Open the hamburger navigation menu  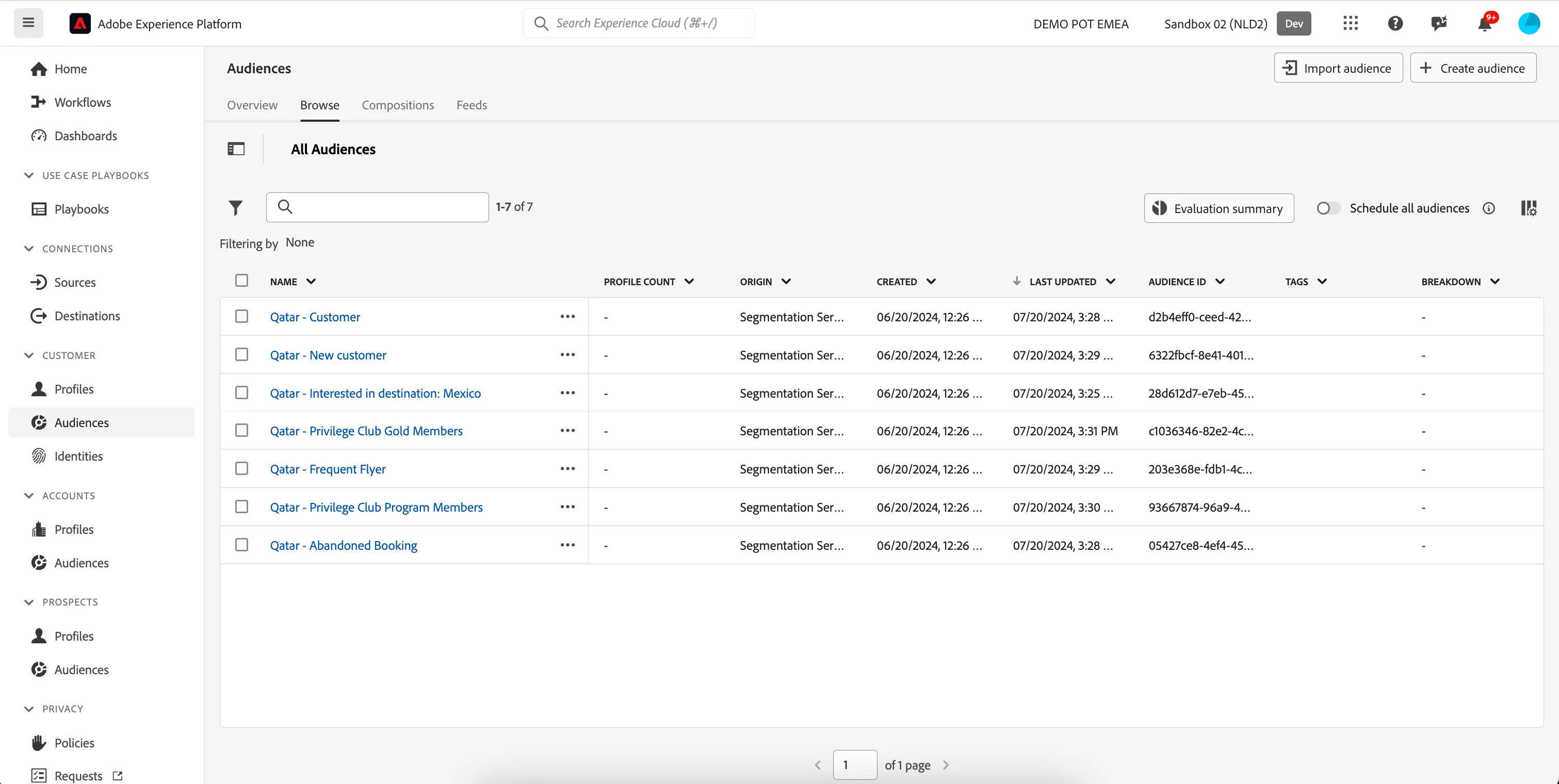(28, 23)
